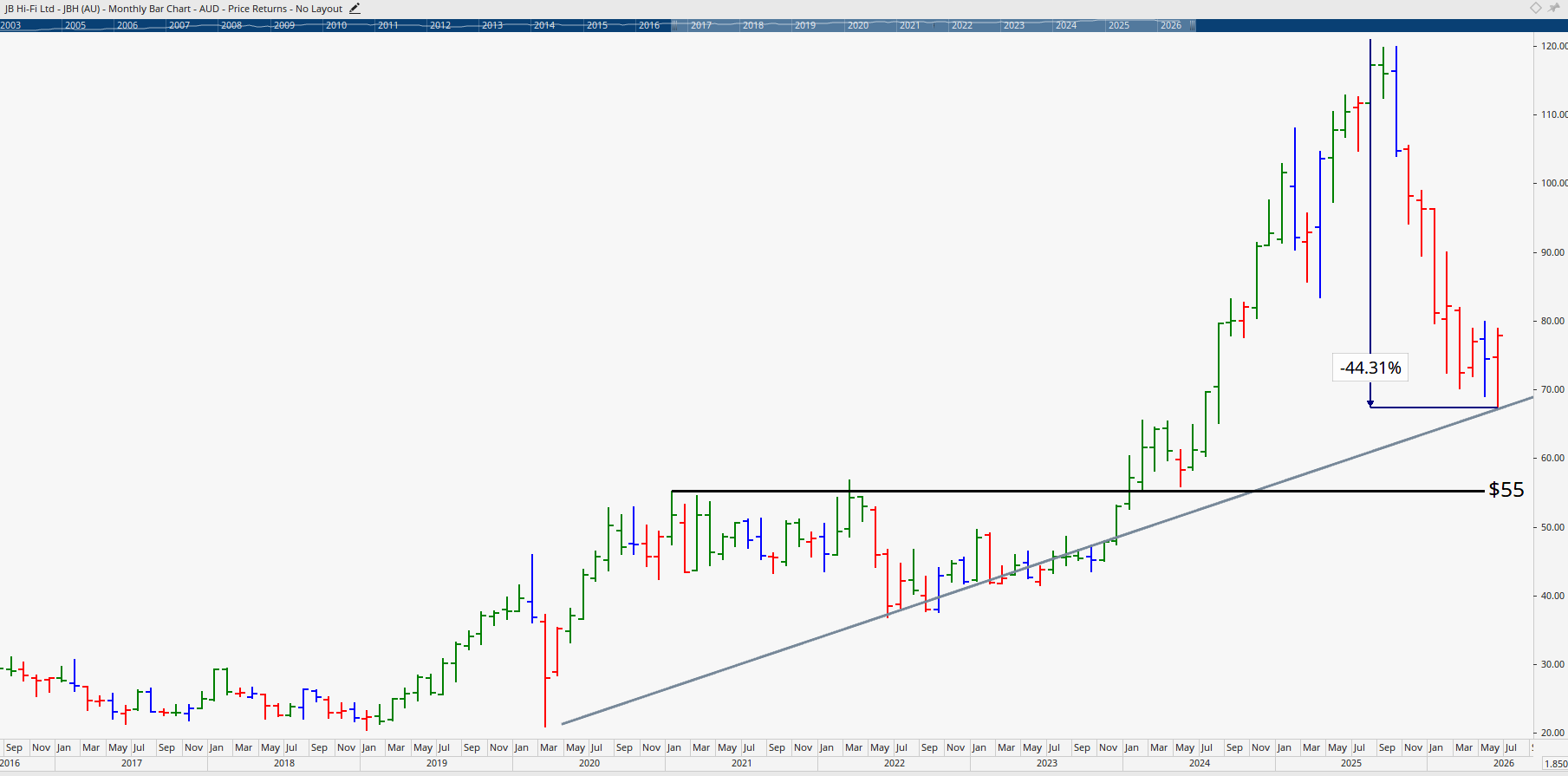Click the 1.850 value in the bottom-right corner
The height and width of the screenshot is (776, 1568).
[x=1555, y=764]
